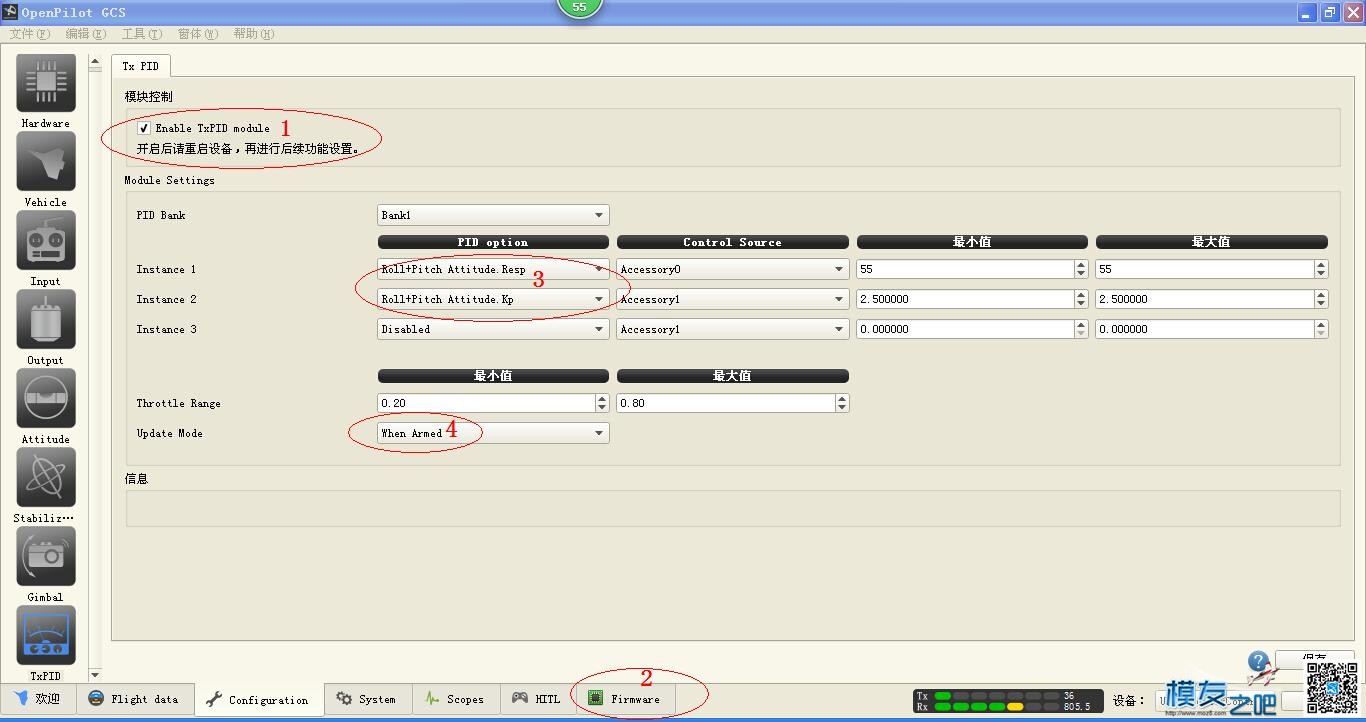
Task: Switch to the Scopes tab
Action: (454, 699)
